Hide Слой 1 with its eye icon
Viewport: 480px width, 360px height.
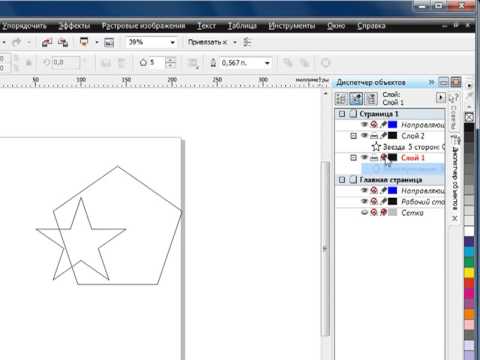pos(364,157)
